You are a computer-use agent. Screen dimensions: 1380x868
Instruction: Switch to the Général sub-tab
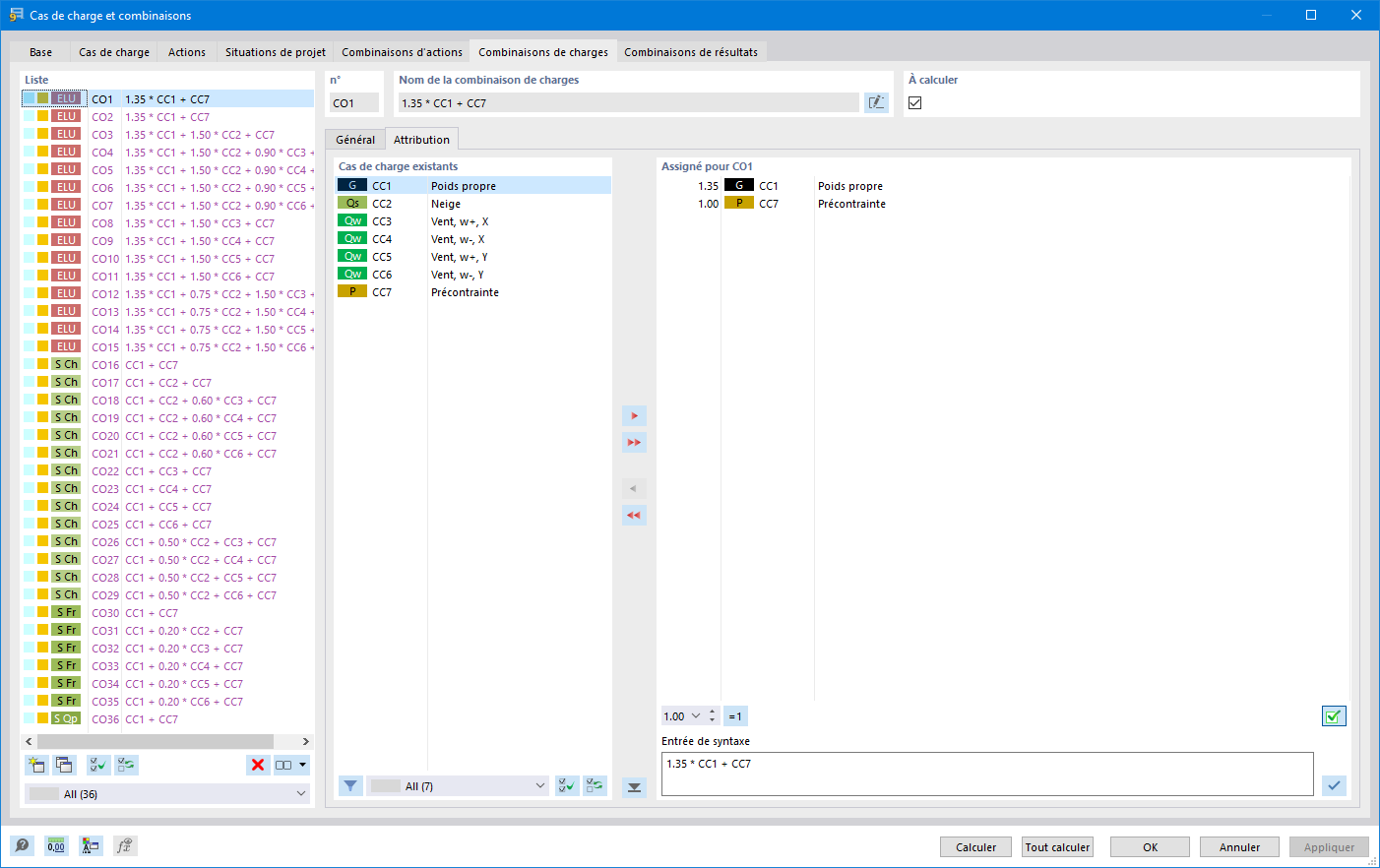(x=355, y=140)
